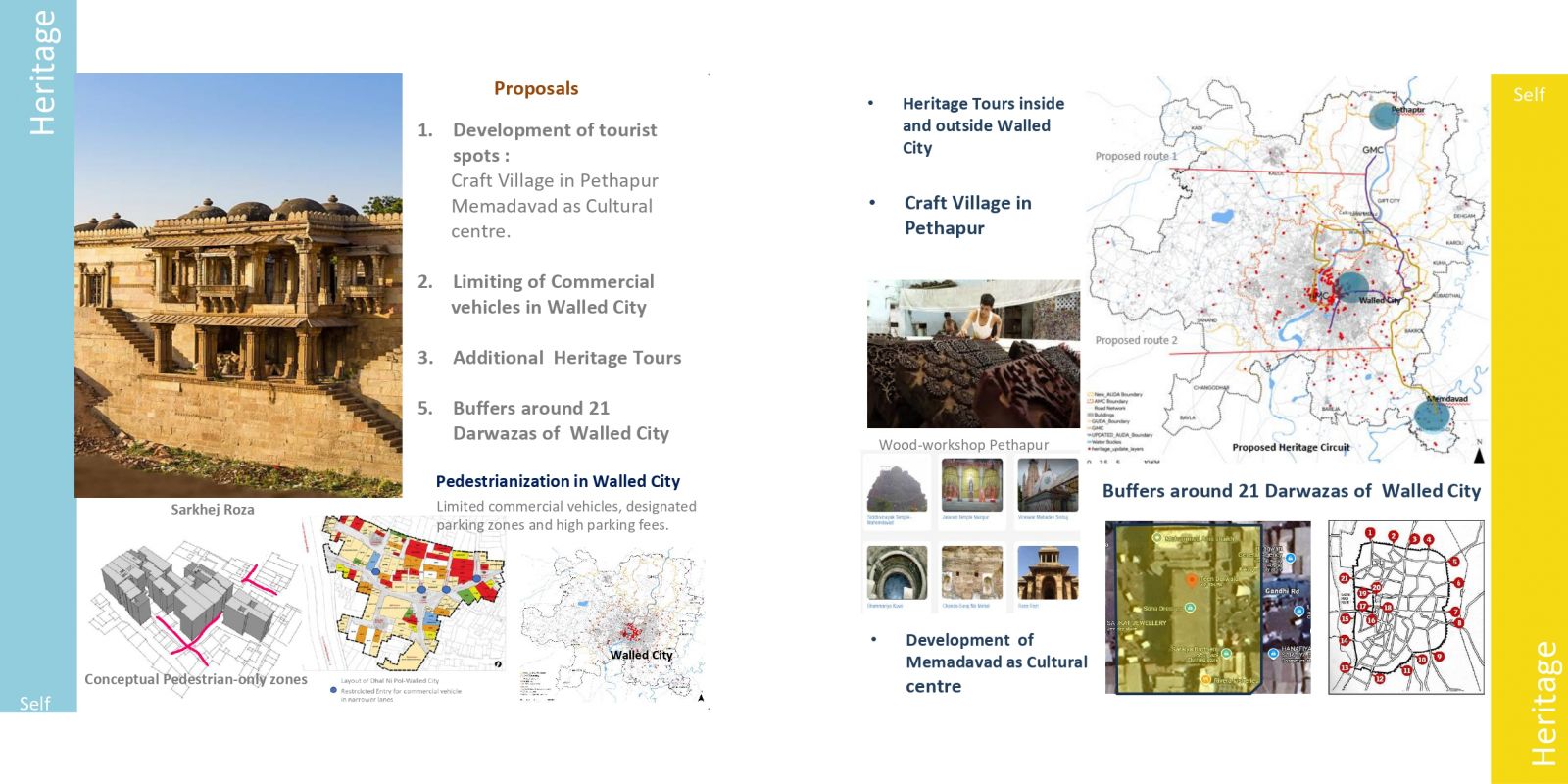Click the Vireswar Mahadev thumbnail
The width and height of the screenshot is (1568, 784).
pos(1049,485)
